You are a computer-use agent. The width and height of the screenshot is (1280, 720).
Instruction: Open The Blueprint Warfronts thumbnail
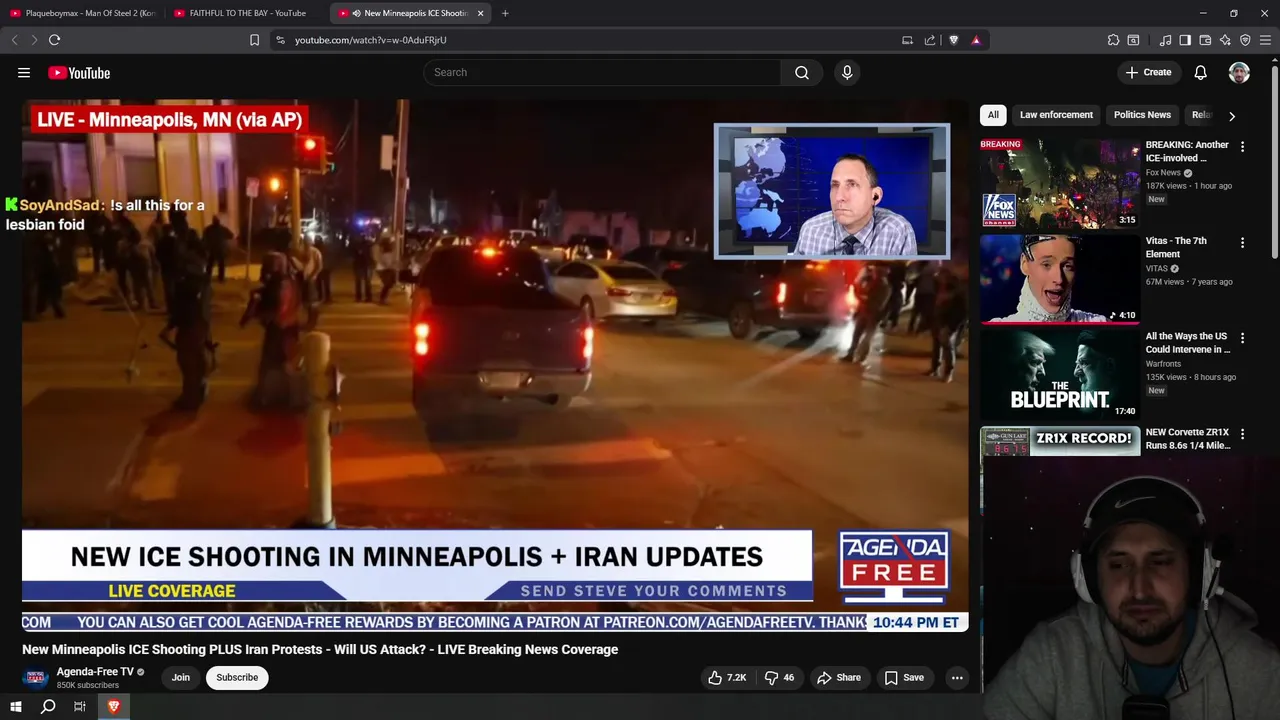tap(1060, 375)
